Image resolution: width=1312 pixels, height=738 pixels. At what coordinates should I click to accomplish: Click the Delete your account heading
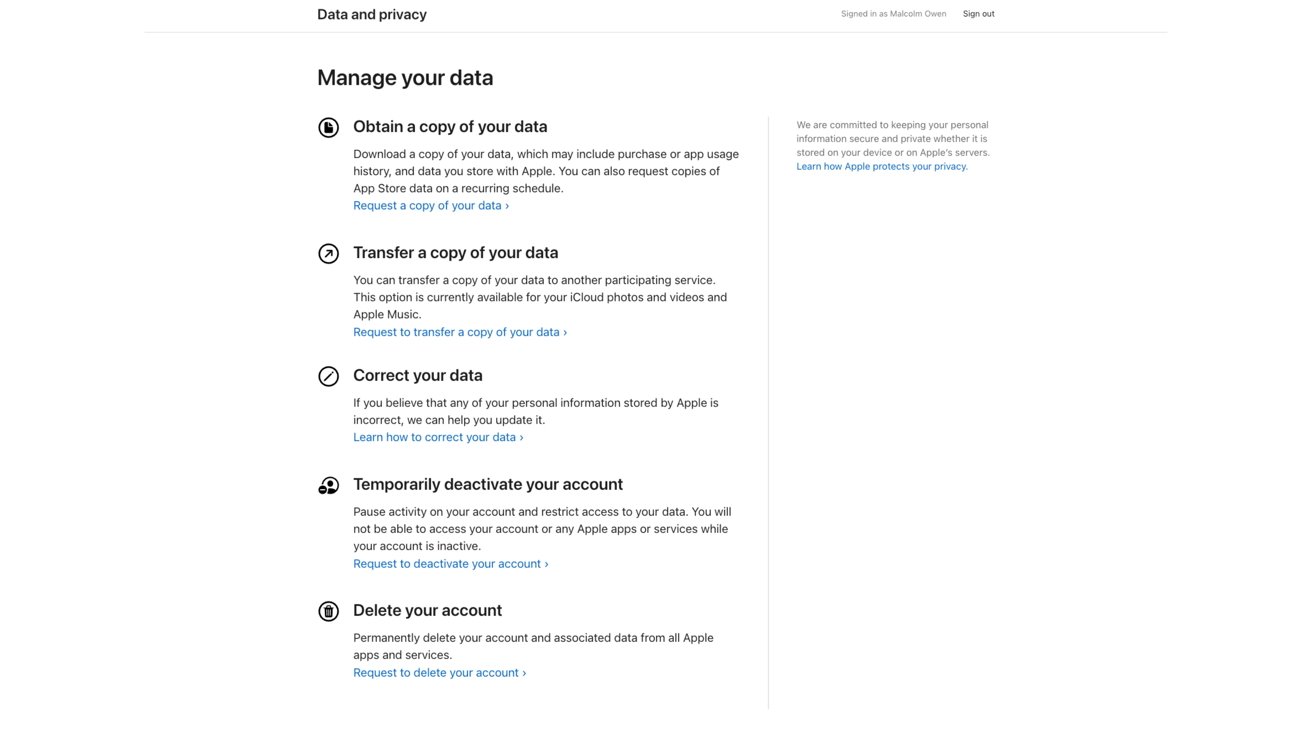[428, 610]
